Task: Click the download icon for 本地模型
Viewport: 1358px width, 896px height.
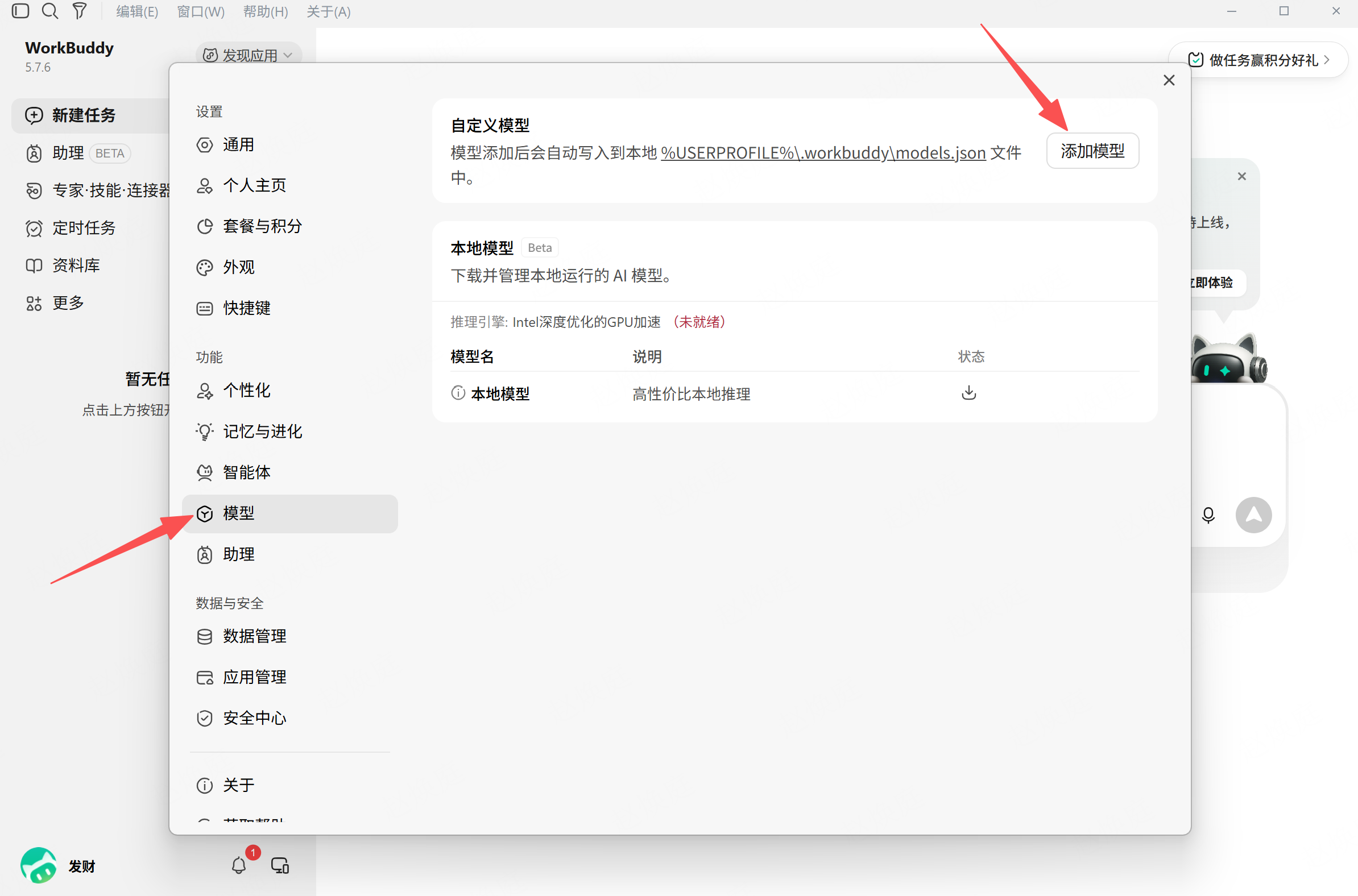Action: pyautogui.click(x=968, y=393)
